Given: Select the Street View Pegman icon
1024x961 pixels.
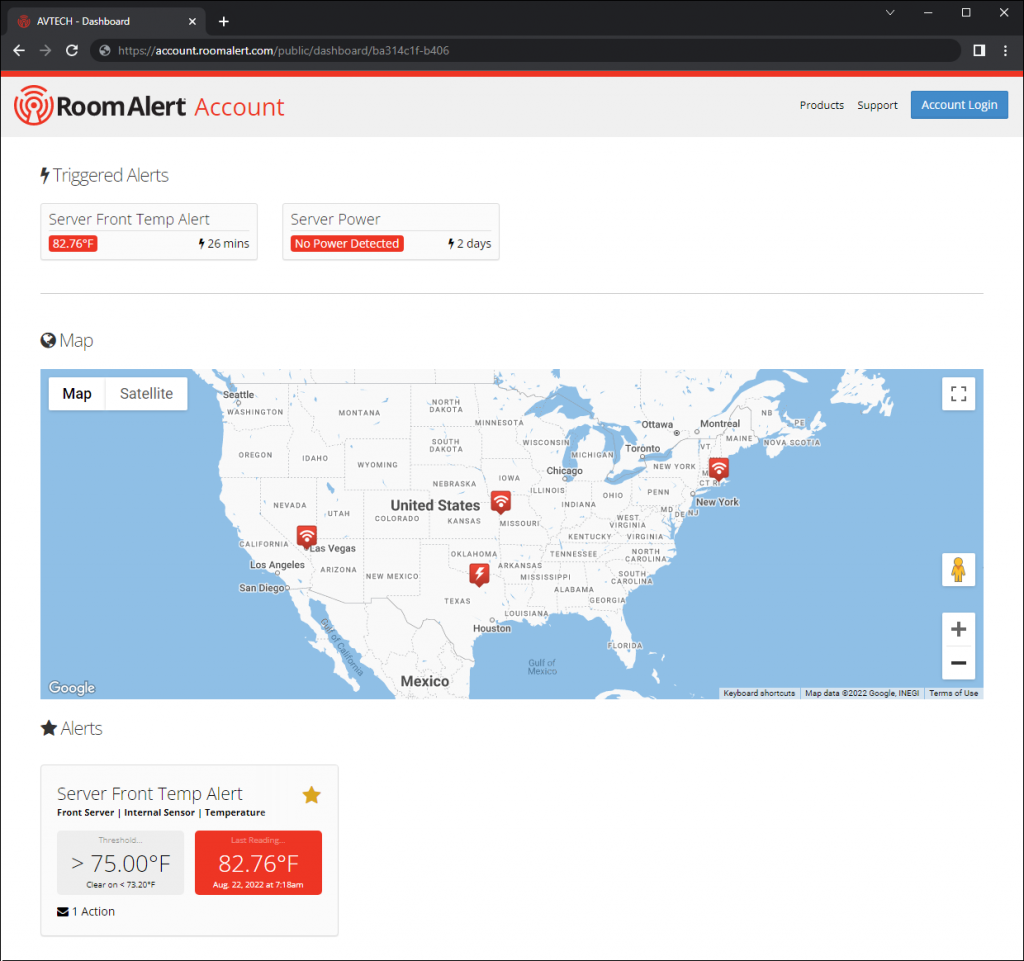Looking at the screenshot, I should [958, 569].
